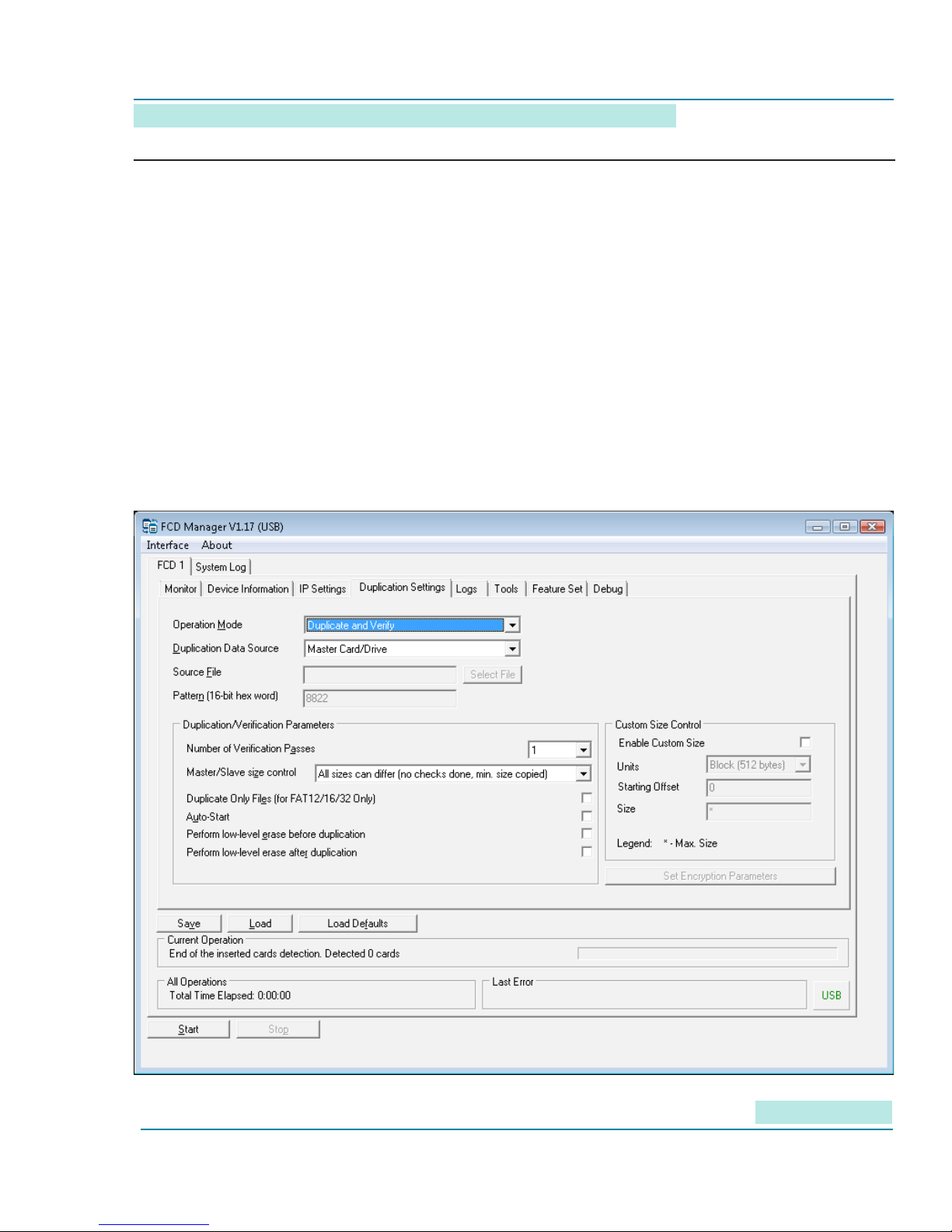
Task: Click the Load Defaults button
Action: [357, 923]
